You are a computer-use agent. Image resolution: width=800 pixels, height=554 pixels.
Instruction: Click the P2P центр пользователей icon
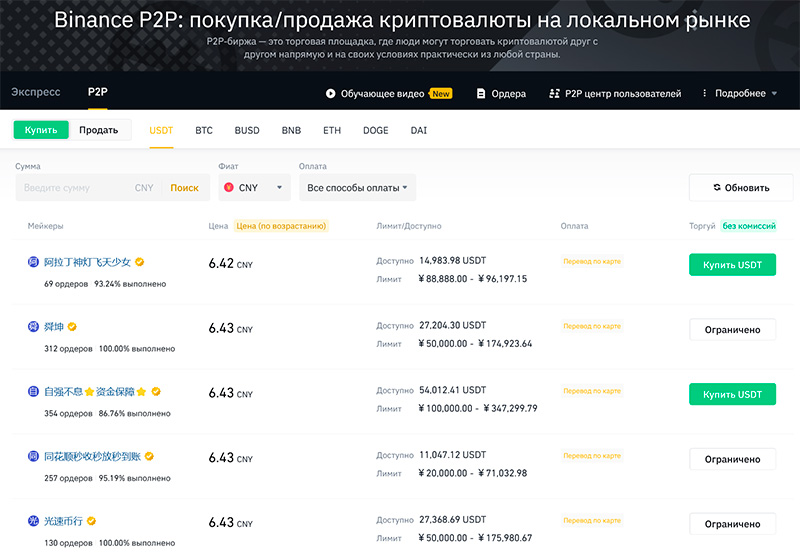pos(556,93)
